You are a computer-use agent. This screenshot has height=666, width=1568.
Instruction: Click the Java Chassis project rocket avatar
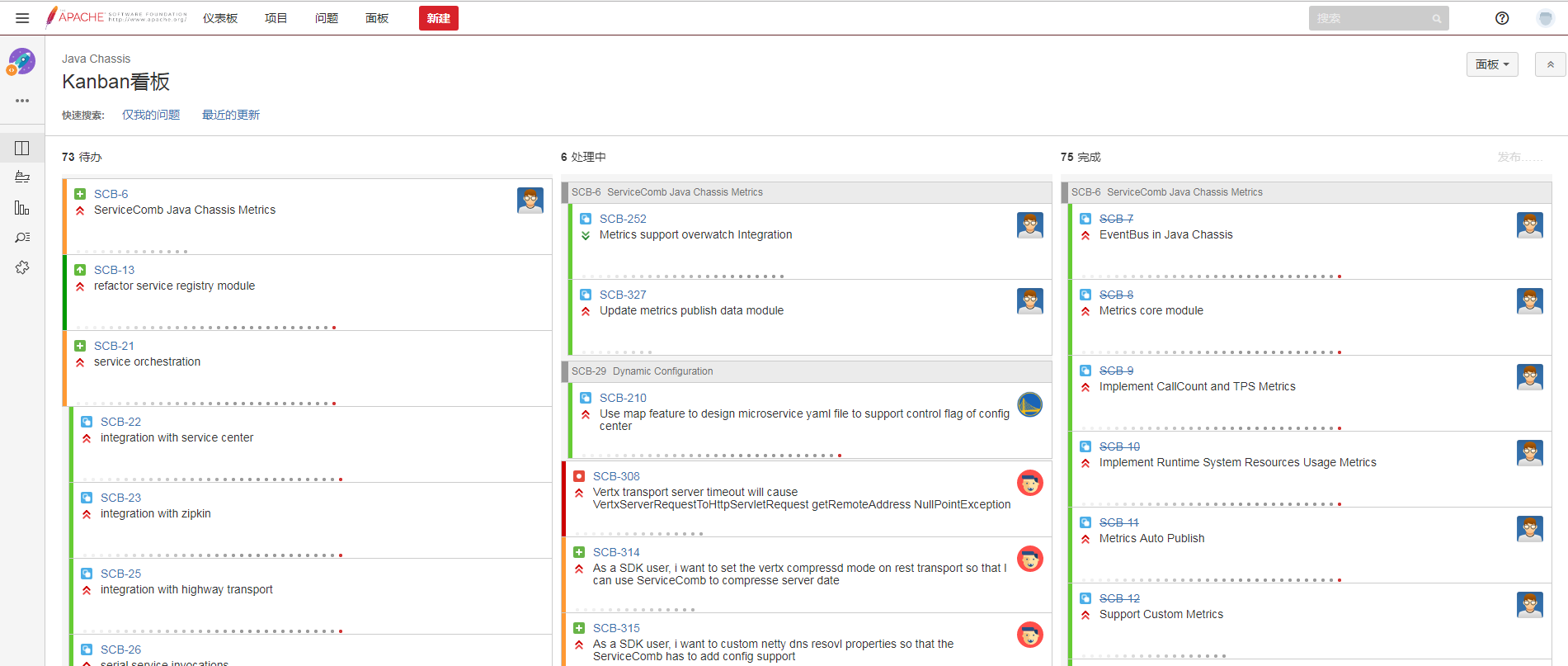(22, 62)
